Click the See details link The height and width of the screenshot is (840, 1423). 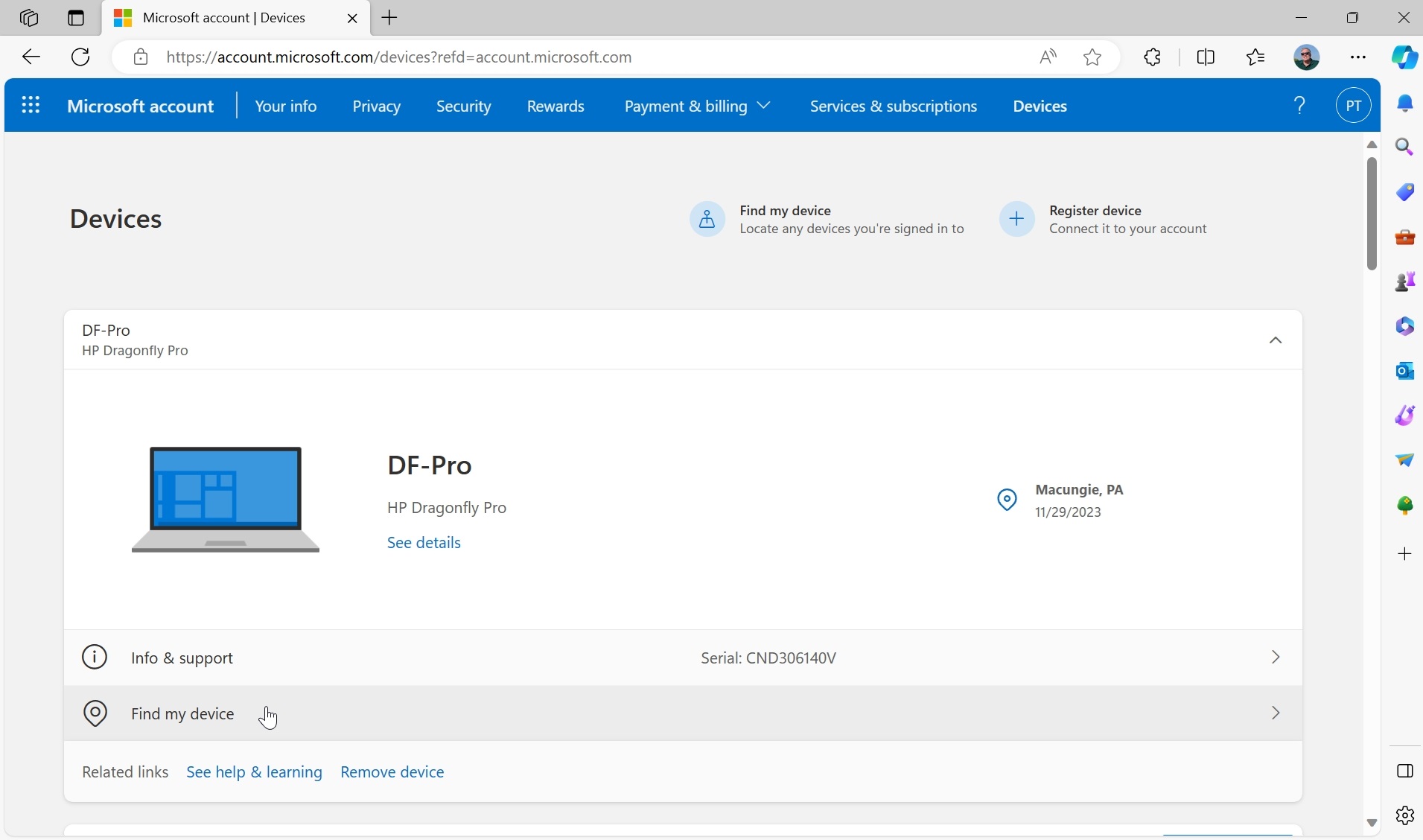(424, 543)
